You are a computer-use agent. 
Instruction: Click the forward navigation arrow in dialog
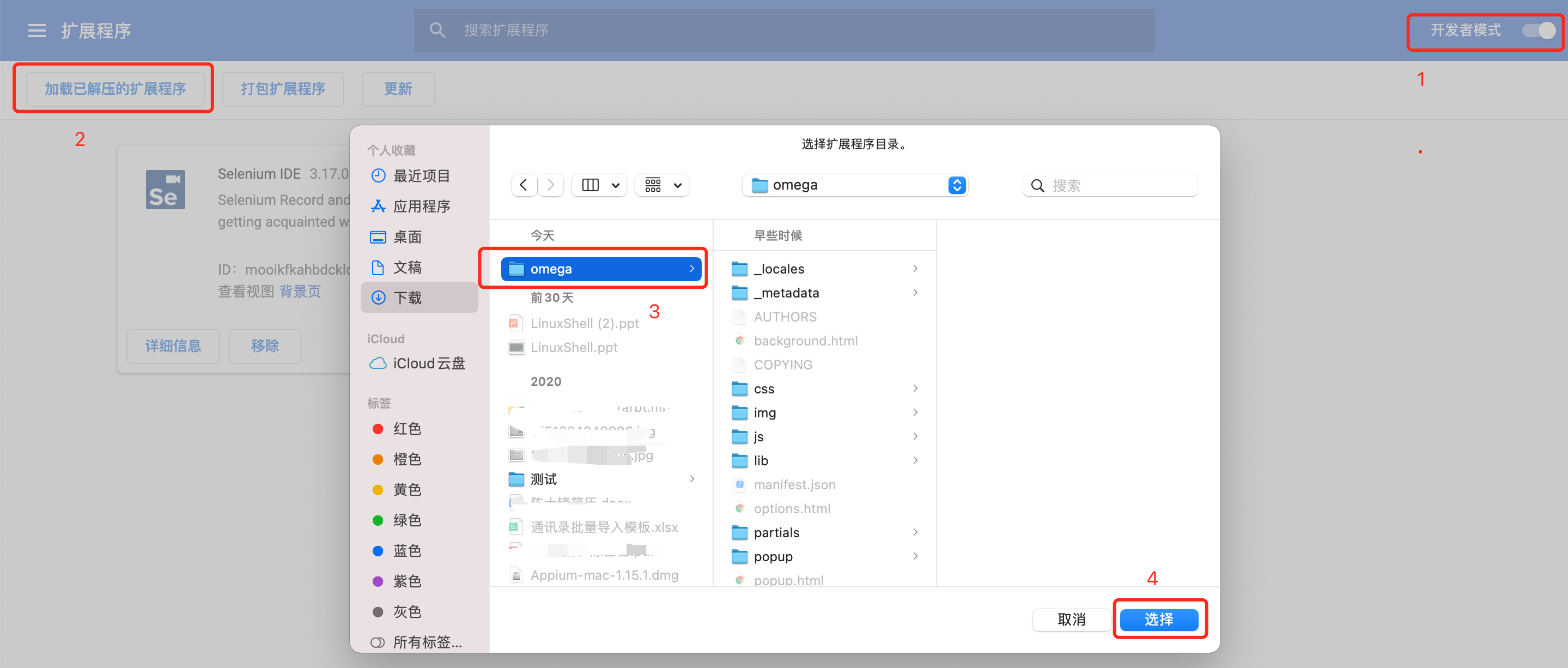click(x=551, y=185)
